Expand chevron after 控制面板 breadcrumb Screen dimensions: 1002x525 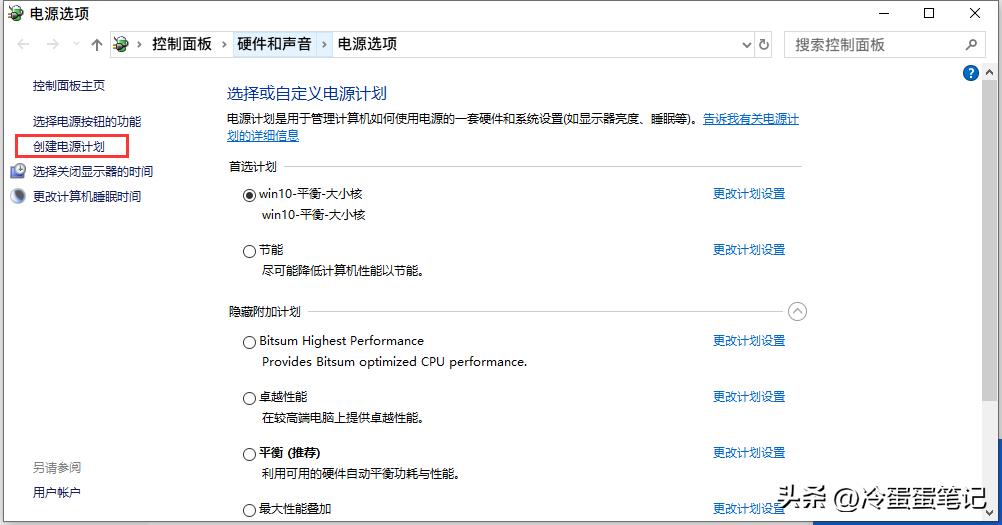pyautogui.click(x=224, y=45)
